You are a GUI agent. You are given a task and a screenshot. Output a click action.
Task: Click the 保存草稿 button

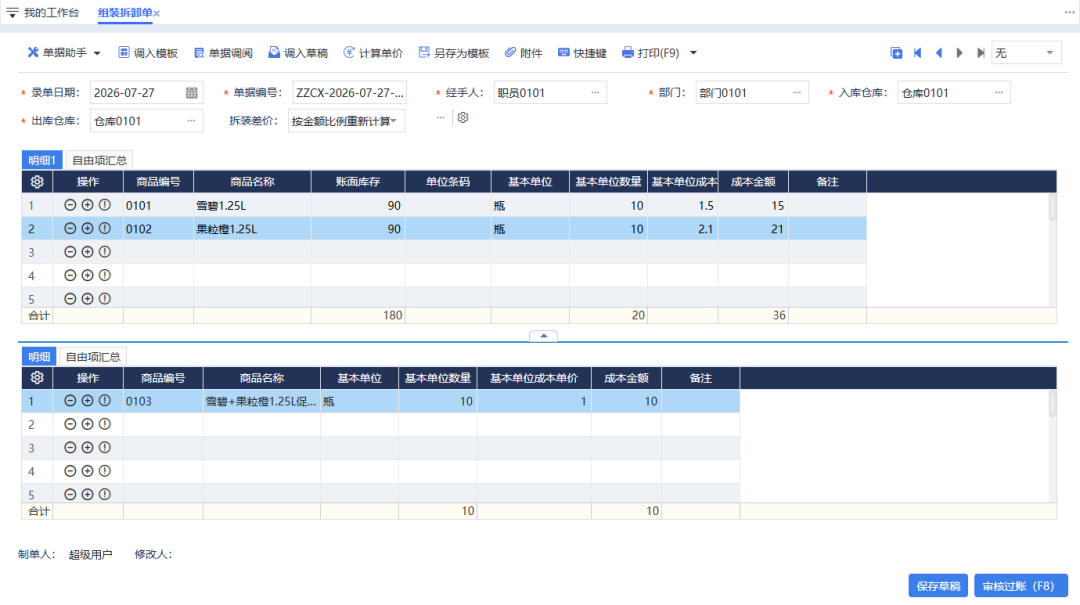[x=937, y=586]
